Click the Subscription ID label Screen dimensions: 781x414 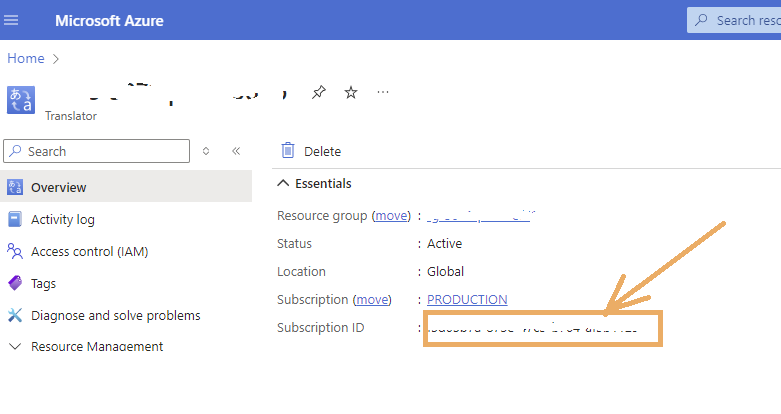pos(321,327)
